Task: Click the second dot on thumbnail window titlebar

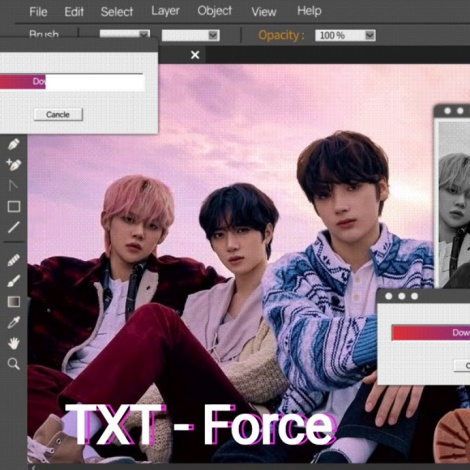Action: (x=460, y=111)
